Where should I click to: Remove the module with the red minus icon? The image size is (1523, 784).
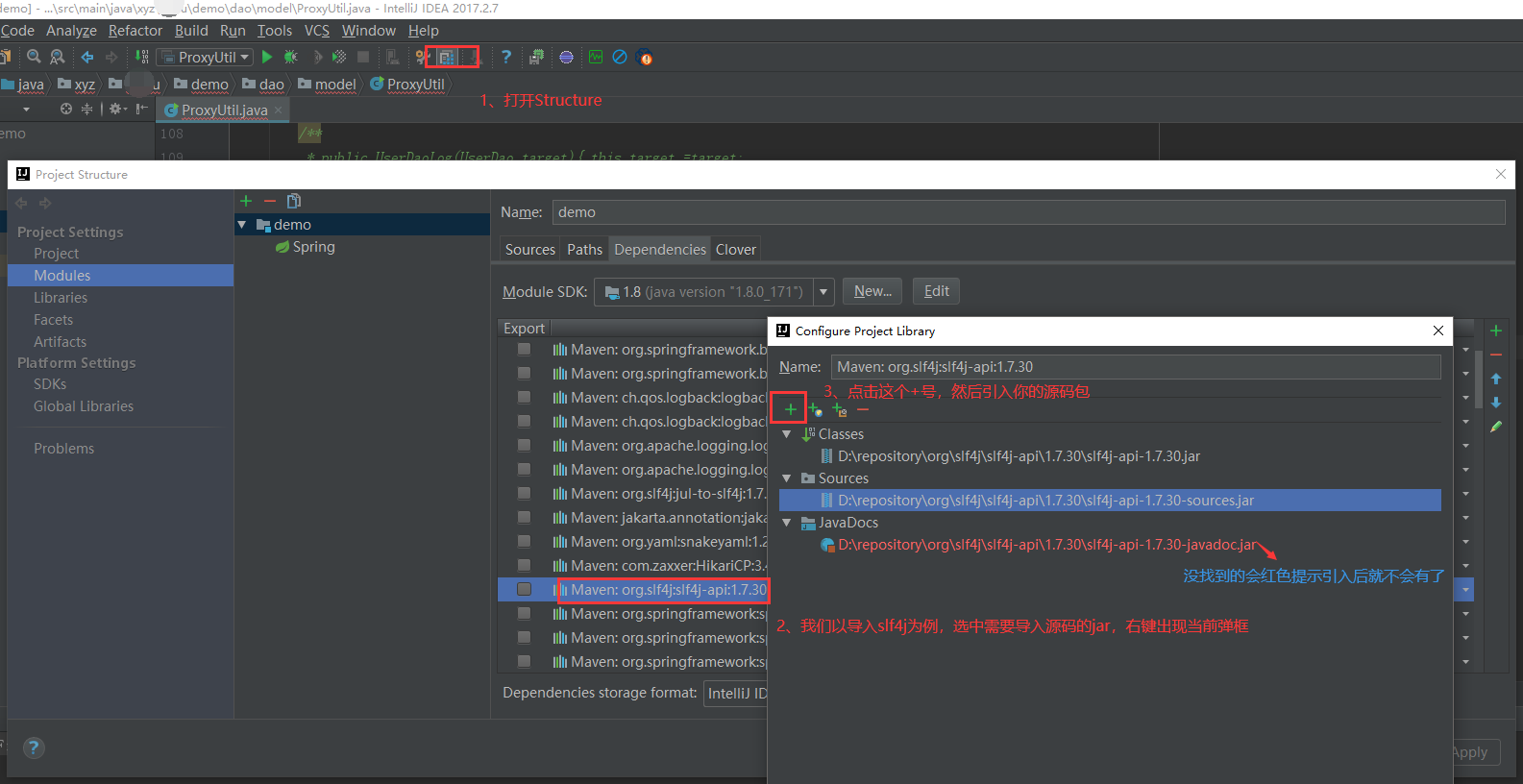(x=270, y=201)
